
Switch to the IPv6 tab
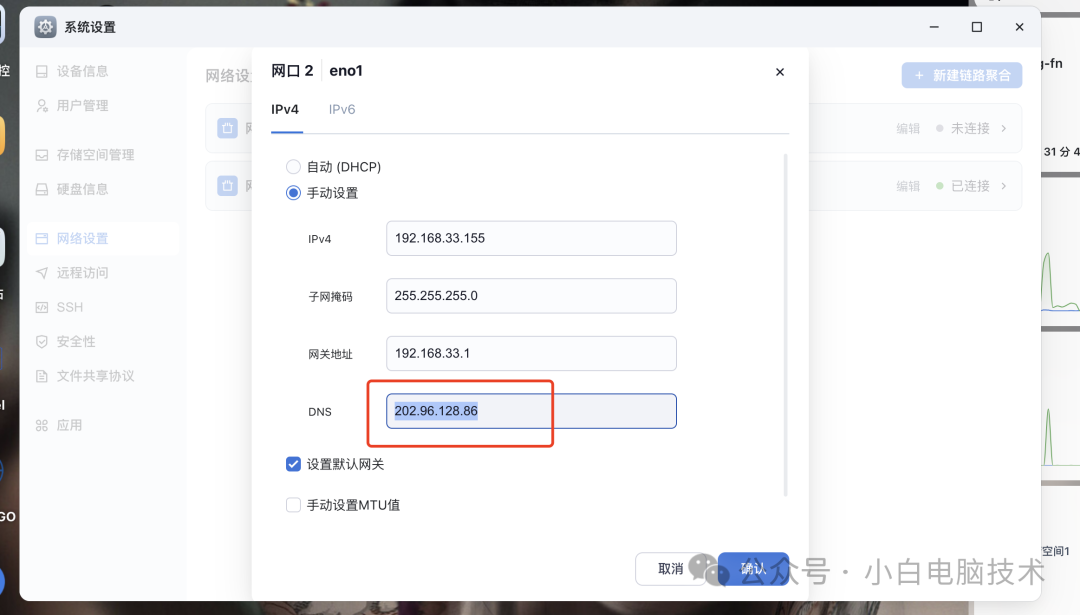click(342, 109)
